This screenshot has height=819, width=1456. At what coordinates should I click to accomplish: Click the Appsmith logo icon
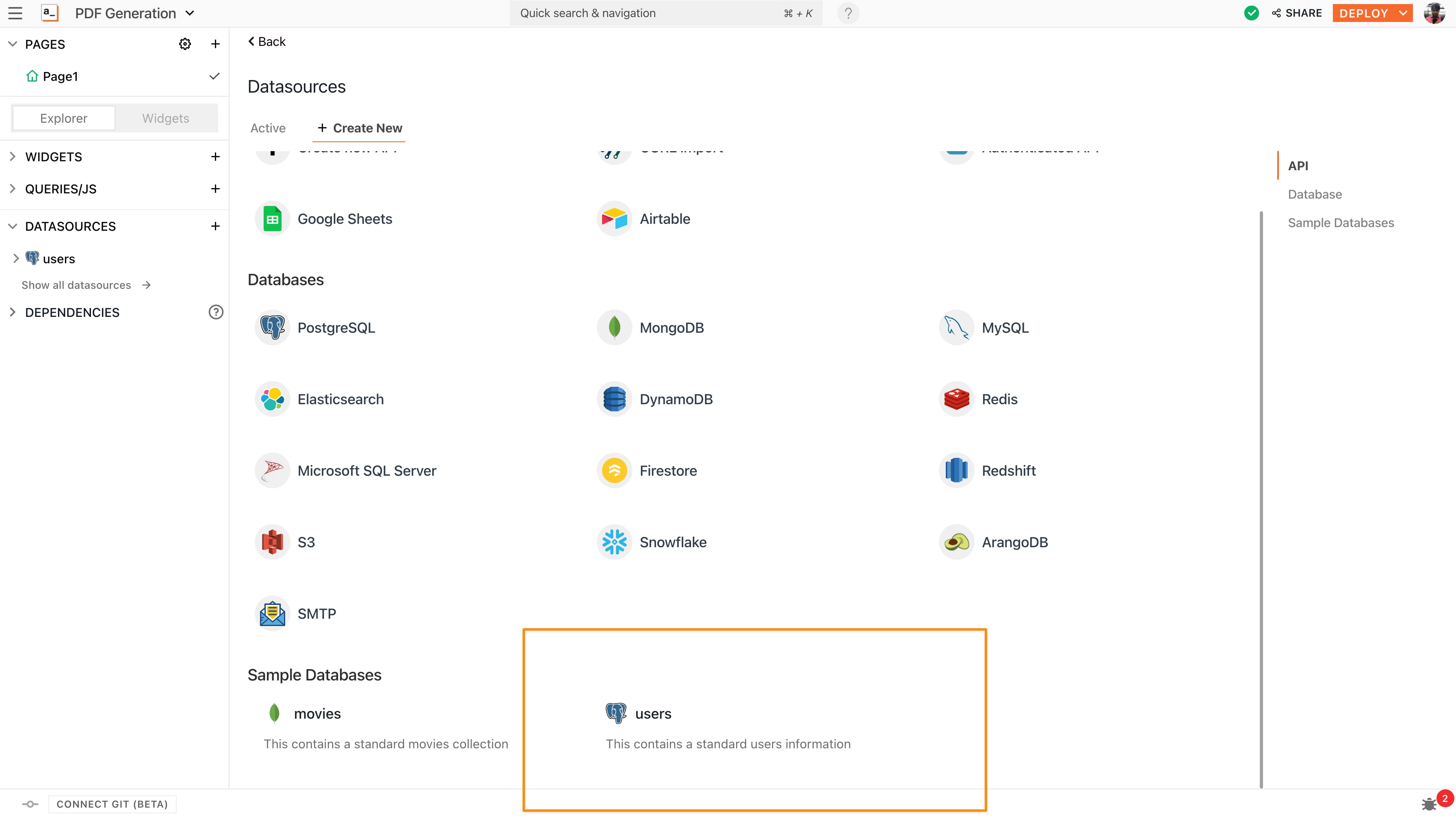(x=50, y=13)
